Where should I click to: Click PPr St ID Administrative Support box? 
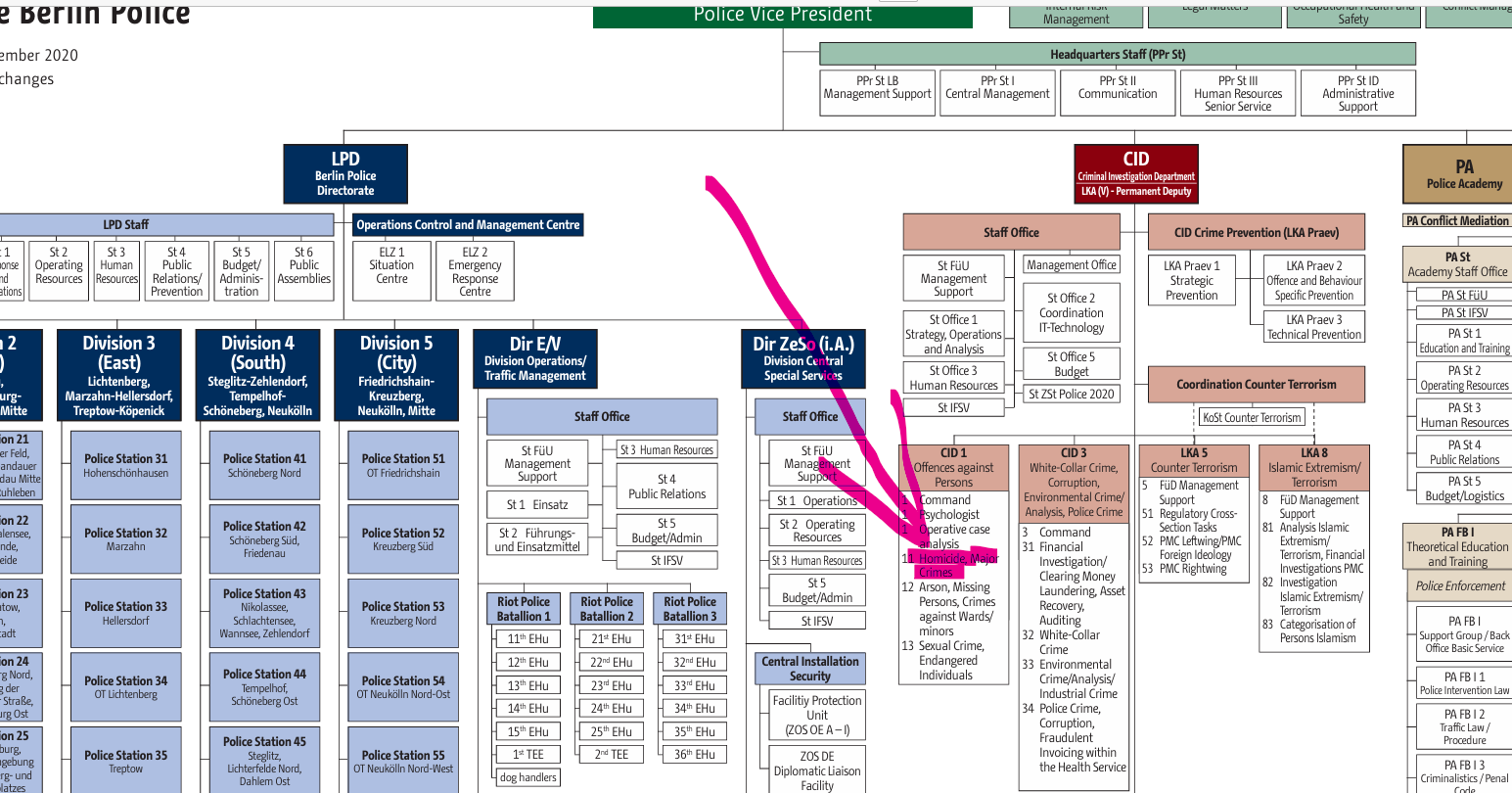(x=1358, y=92)
